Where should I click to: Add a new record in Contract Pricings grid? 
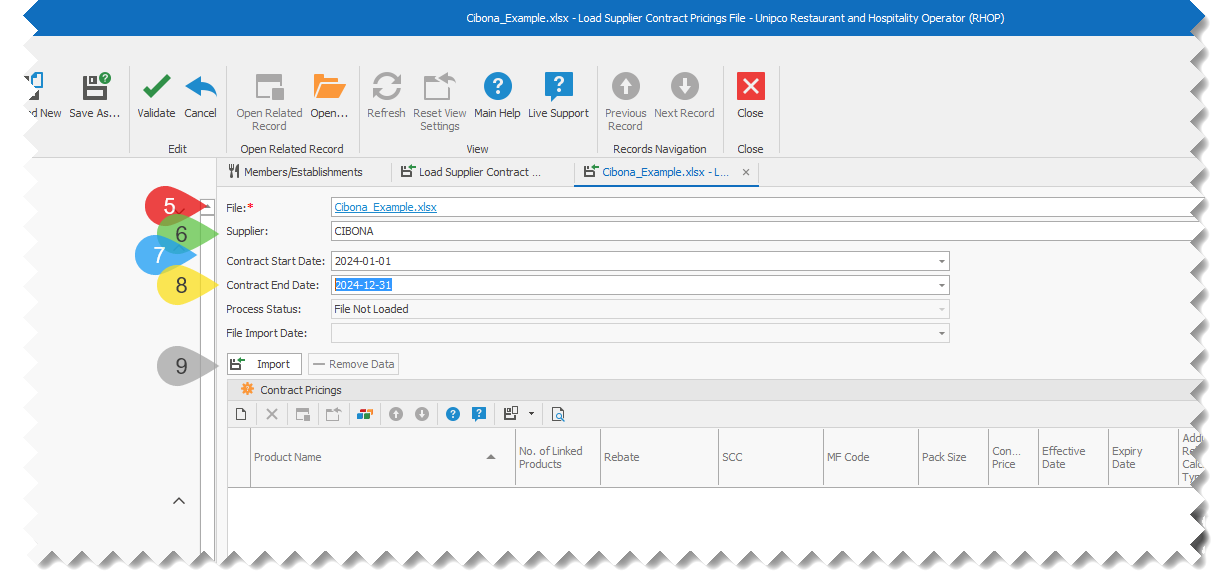(x=240, y=413)
